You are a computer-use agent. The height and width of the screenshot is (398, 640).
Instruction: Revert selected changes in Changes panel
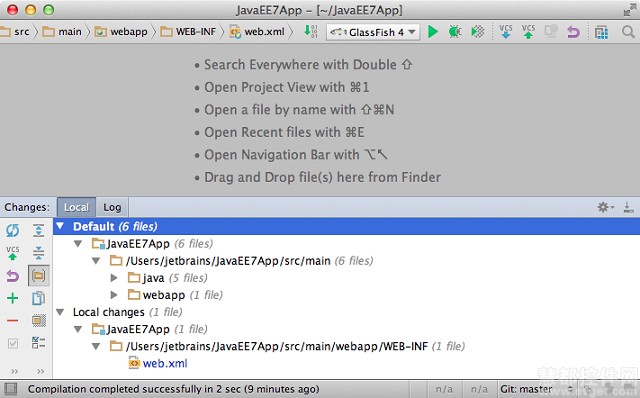[12, 276]
